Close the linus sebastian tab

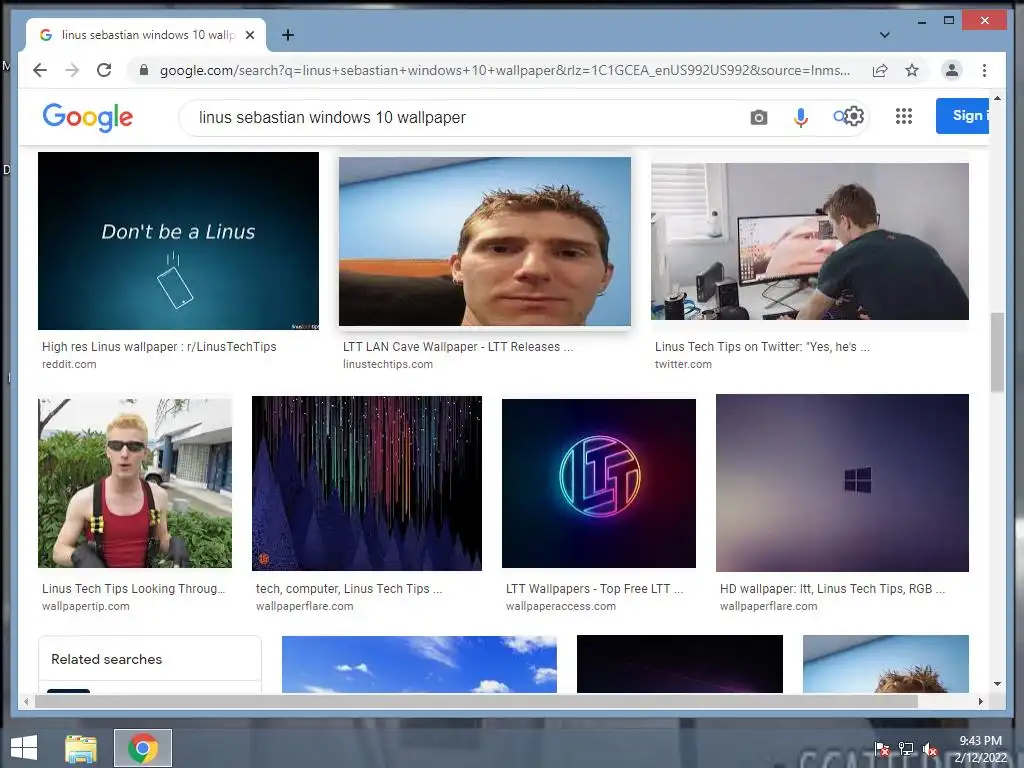pyautogui.click(x=249, y=35)
